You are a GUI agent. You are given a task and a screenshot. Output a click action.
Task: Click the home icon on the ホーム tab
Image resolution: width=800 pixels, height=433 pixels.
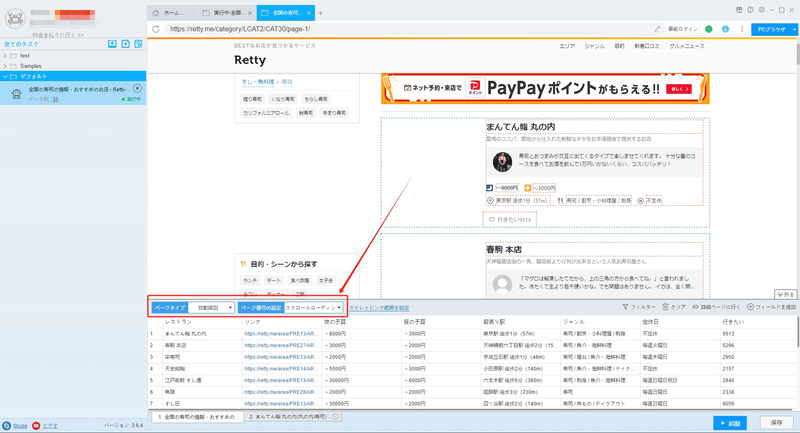[x=156, y=13]
